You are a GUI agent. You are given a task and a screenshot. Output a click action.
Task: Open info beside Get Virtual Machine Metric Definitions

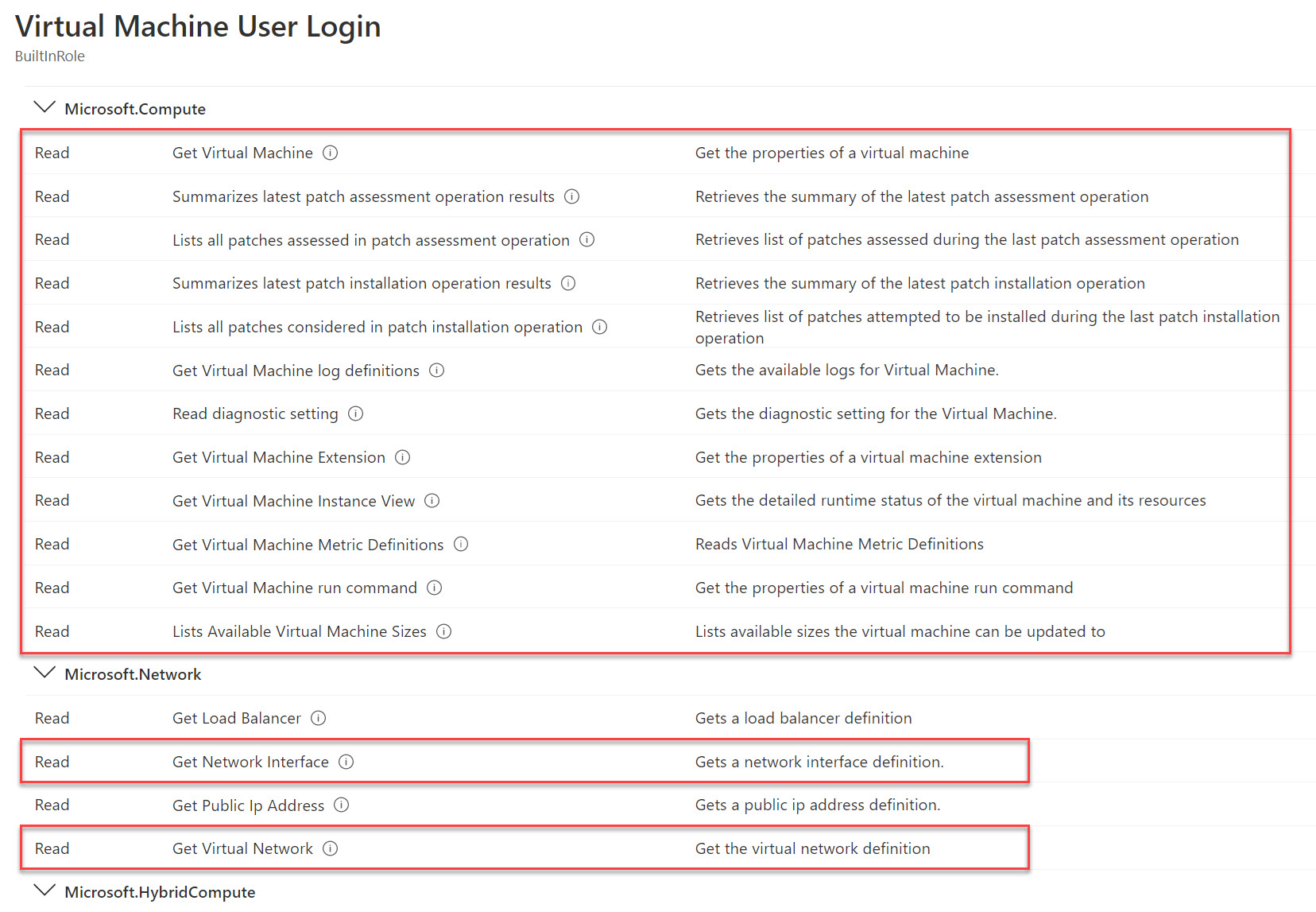(x=461, y=545)
